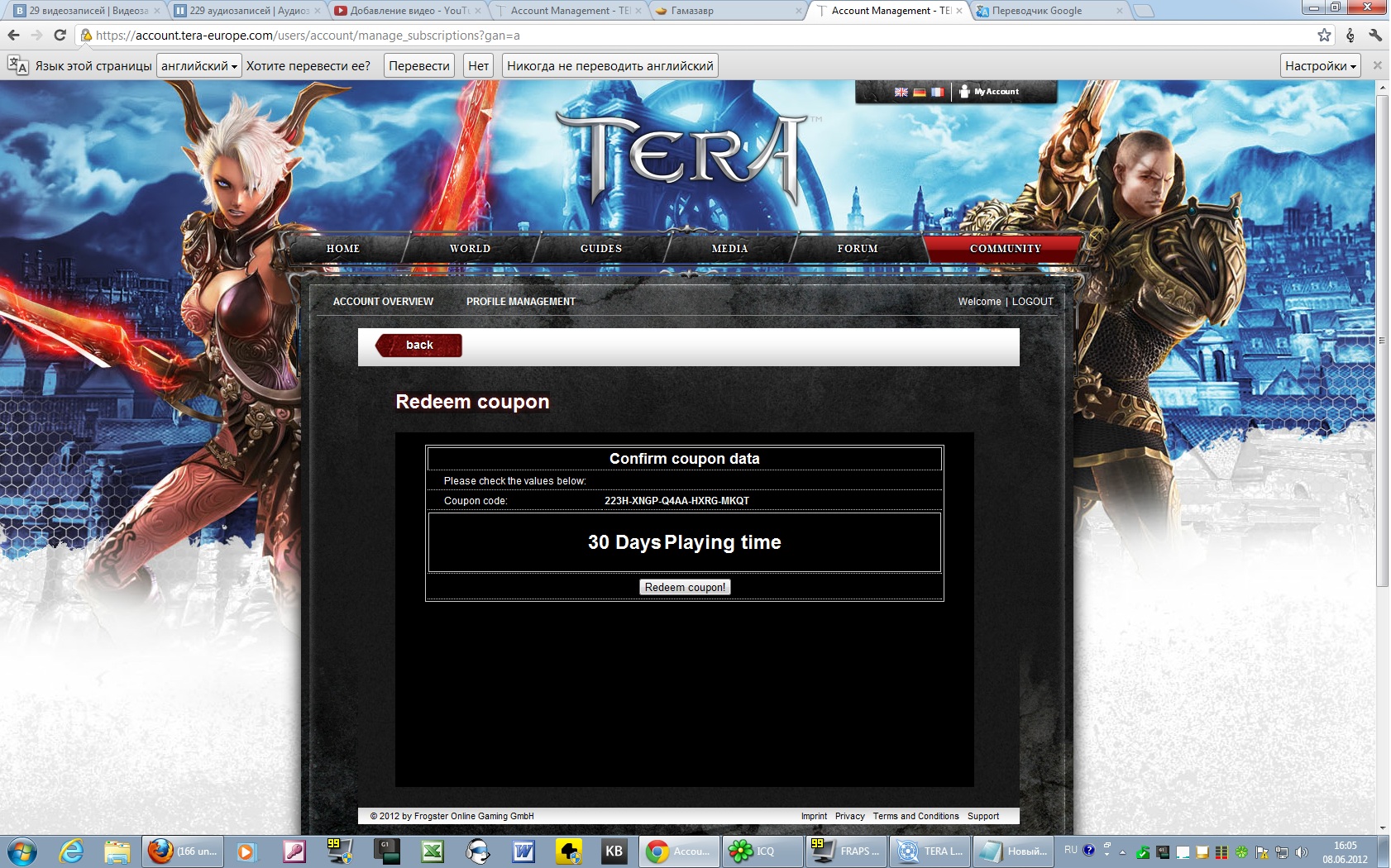
Task: Switch to the Новый notepad taskbar window
Action: [1013, 851]
